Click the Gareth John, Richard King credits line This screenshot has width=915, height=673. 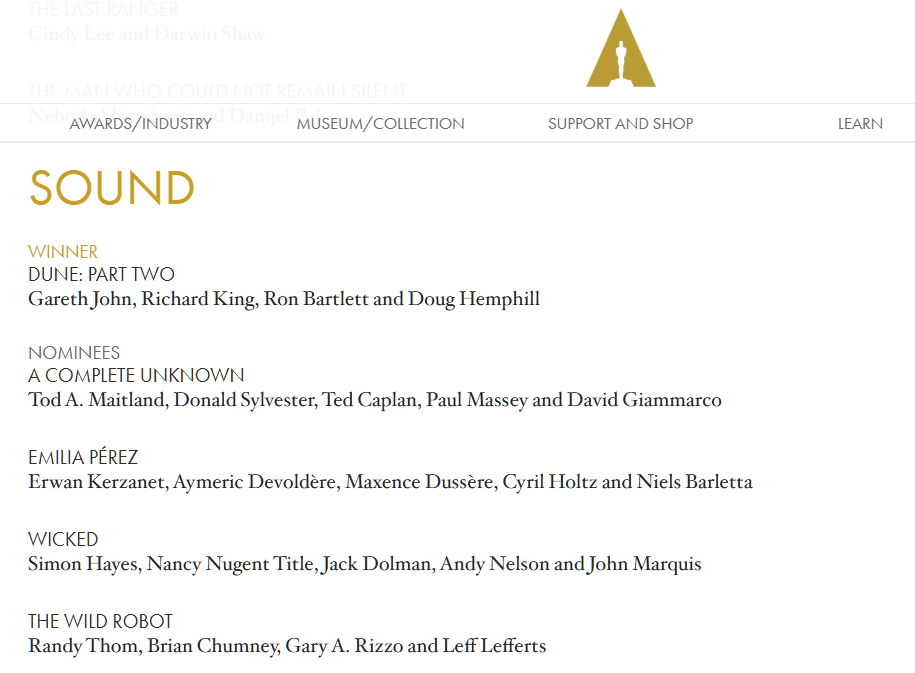point(284,299)
